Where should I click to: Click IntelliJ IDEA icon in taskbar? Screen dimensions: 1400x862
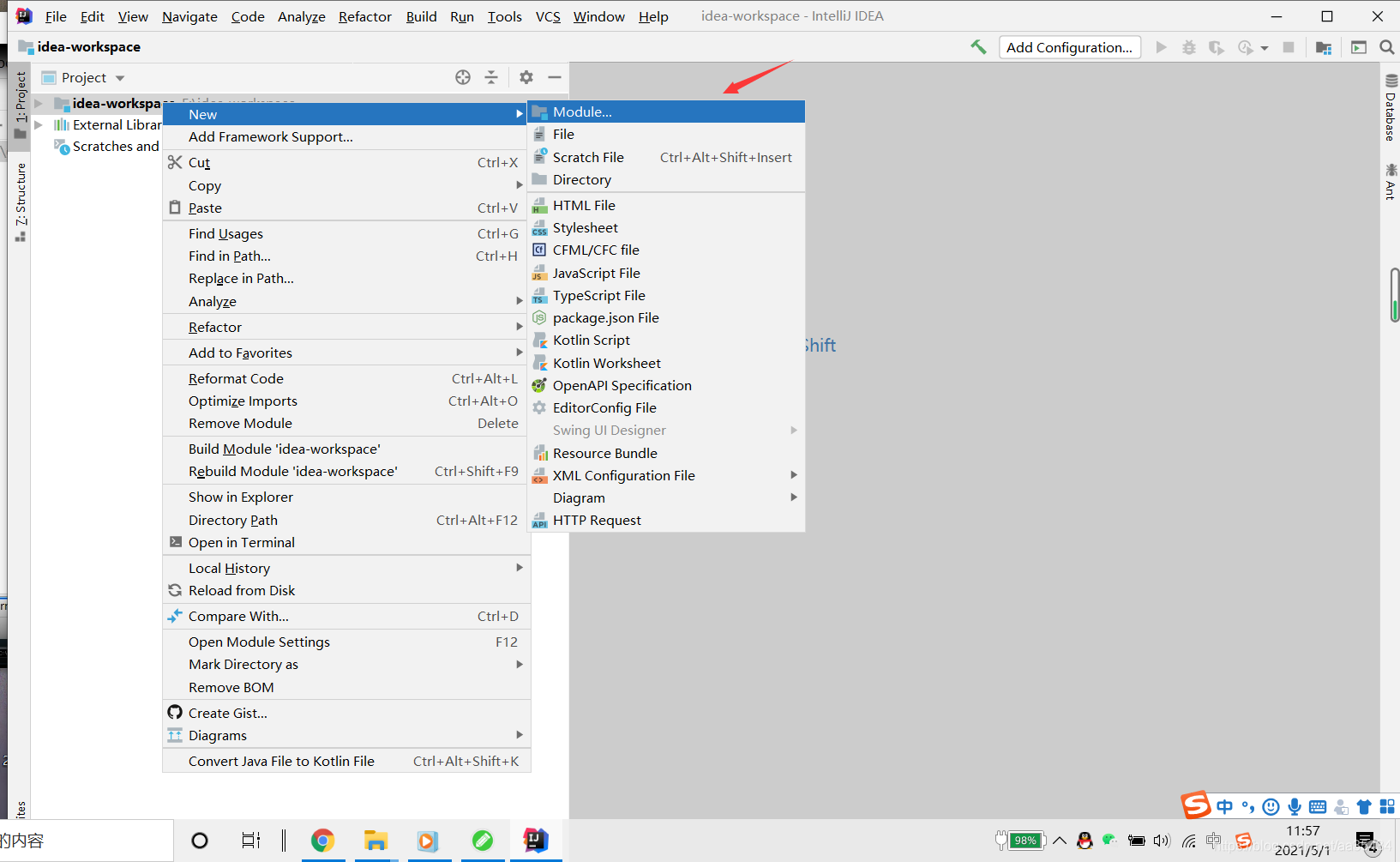536,841
